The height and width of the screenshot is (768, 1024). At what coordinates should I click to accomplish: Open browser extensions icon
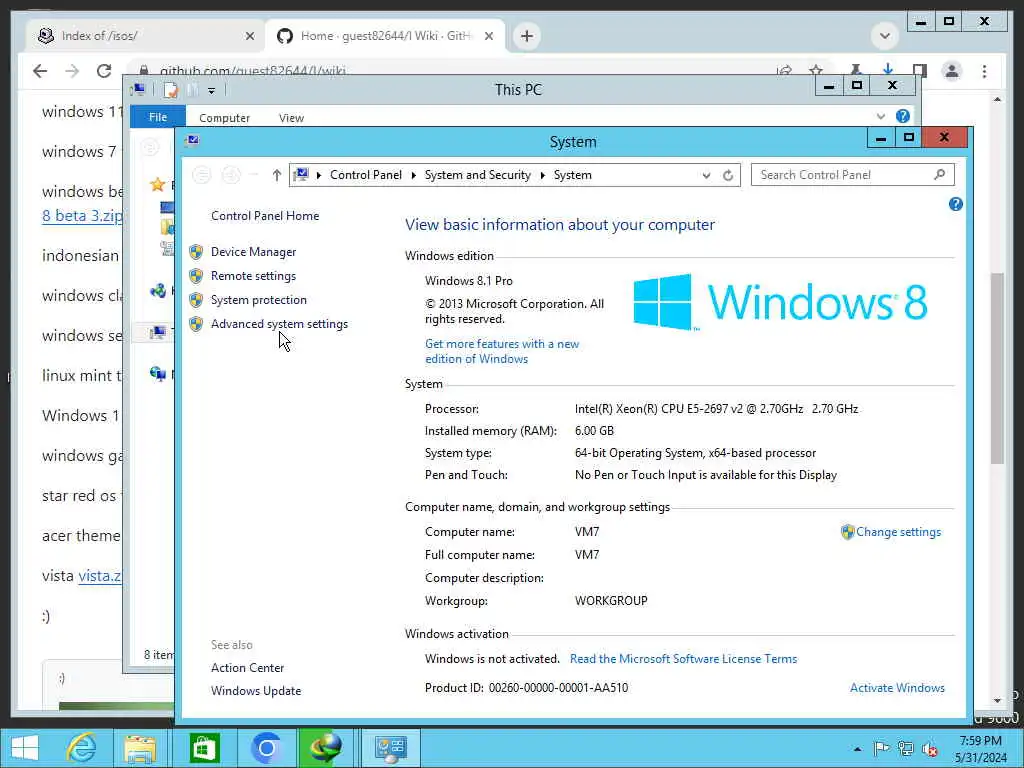click(855, 70)
